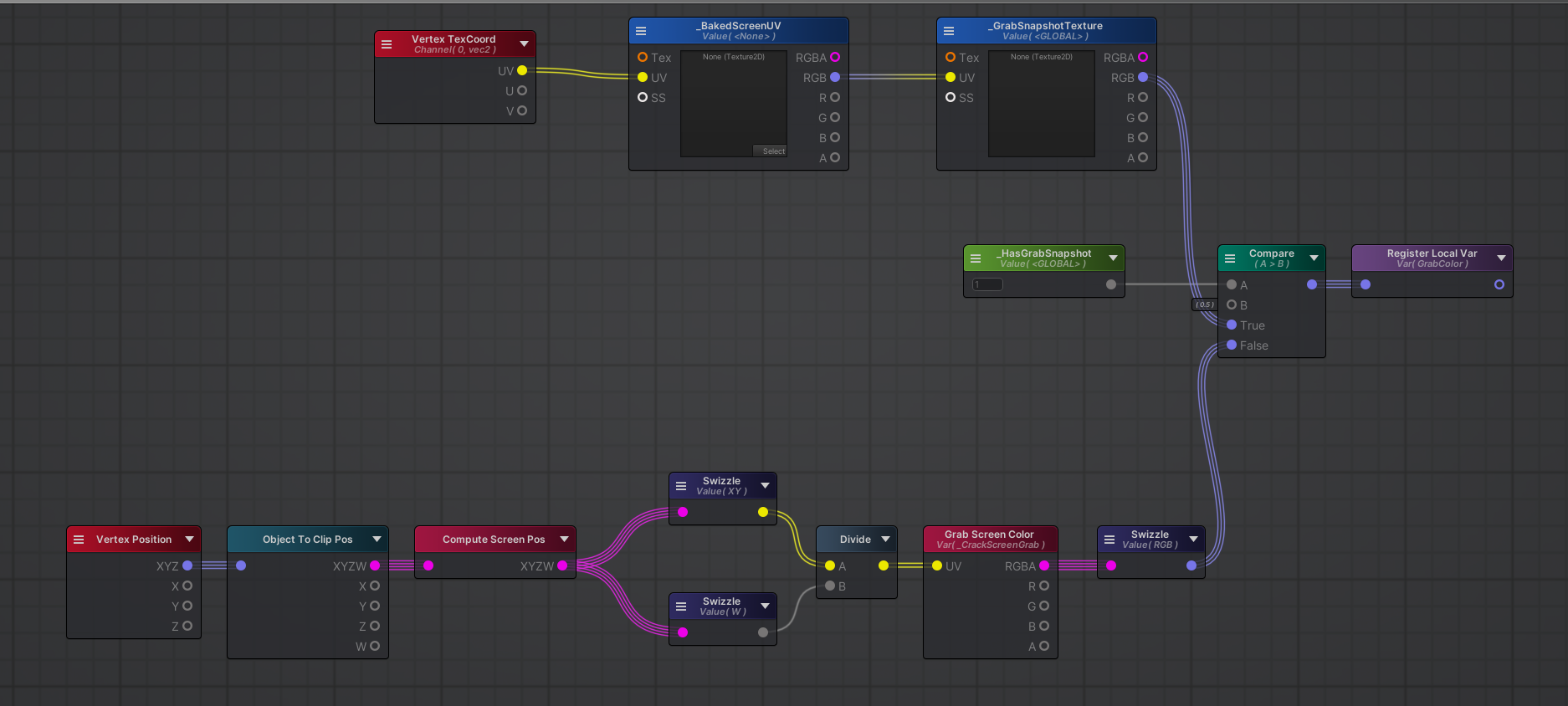1568x706 pixels.
Task: Open the Register Local Var dropdown arrow
Action: 1501,258
